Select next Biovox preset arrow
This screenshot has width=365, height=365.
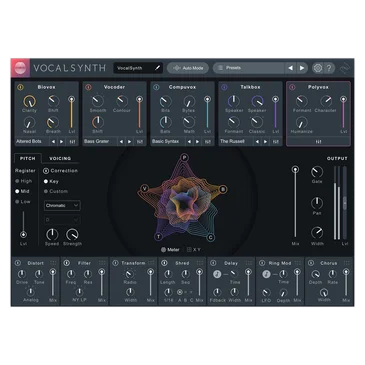62,142
